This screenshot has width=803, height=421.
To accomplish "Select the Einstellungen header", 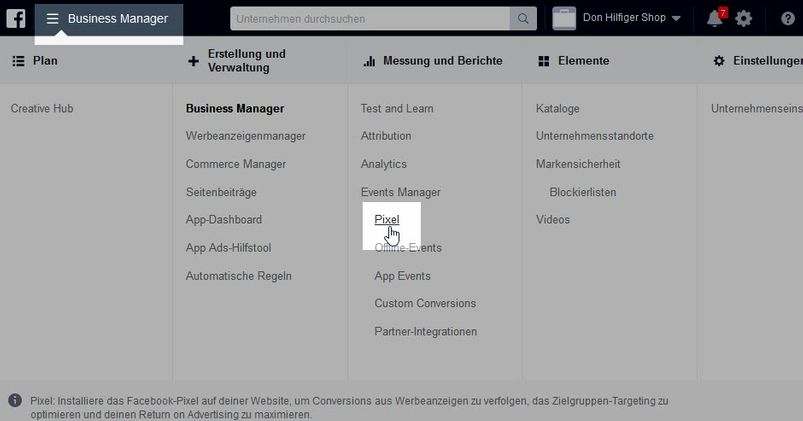I will (x=768, y=61).
